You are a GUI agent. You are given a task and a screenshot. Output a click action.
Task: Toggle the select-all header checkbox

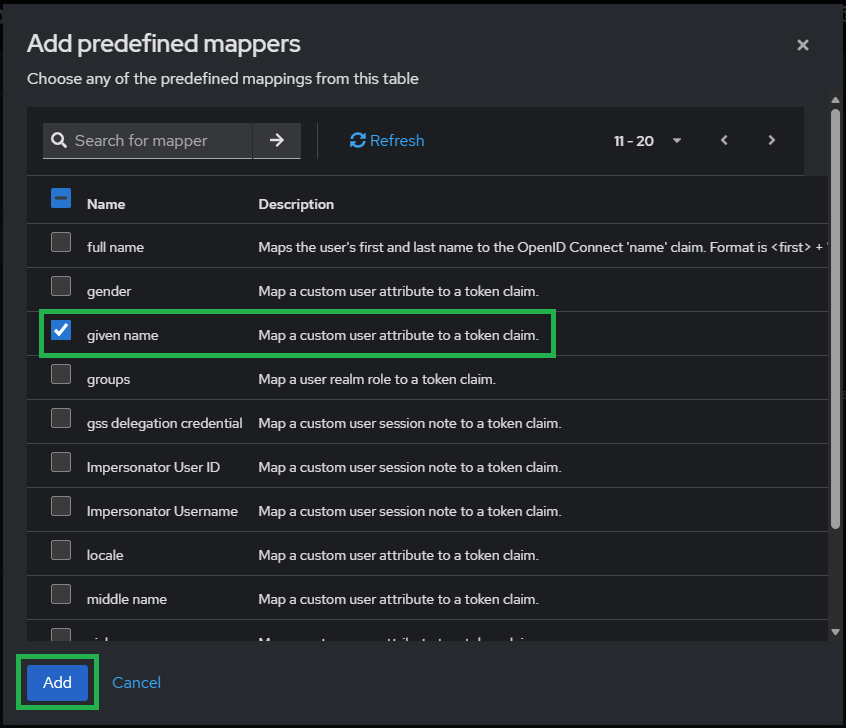61,199
